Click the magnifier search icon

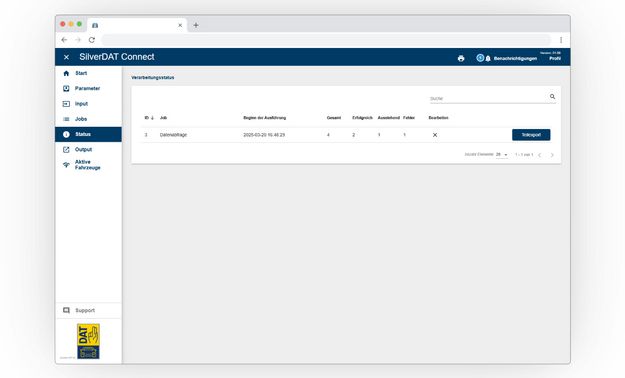pyautogui.click(x=552, y=96)
